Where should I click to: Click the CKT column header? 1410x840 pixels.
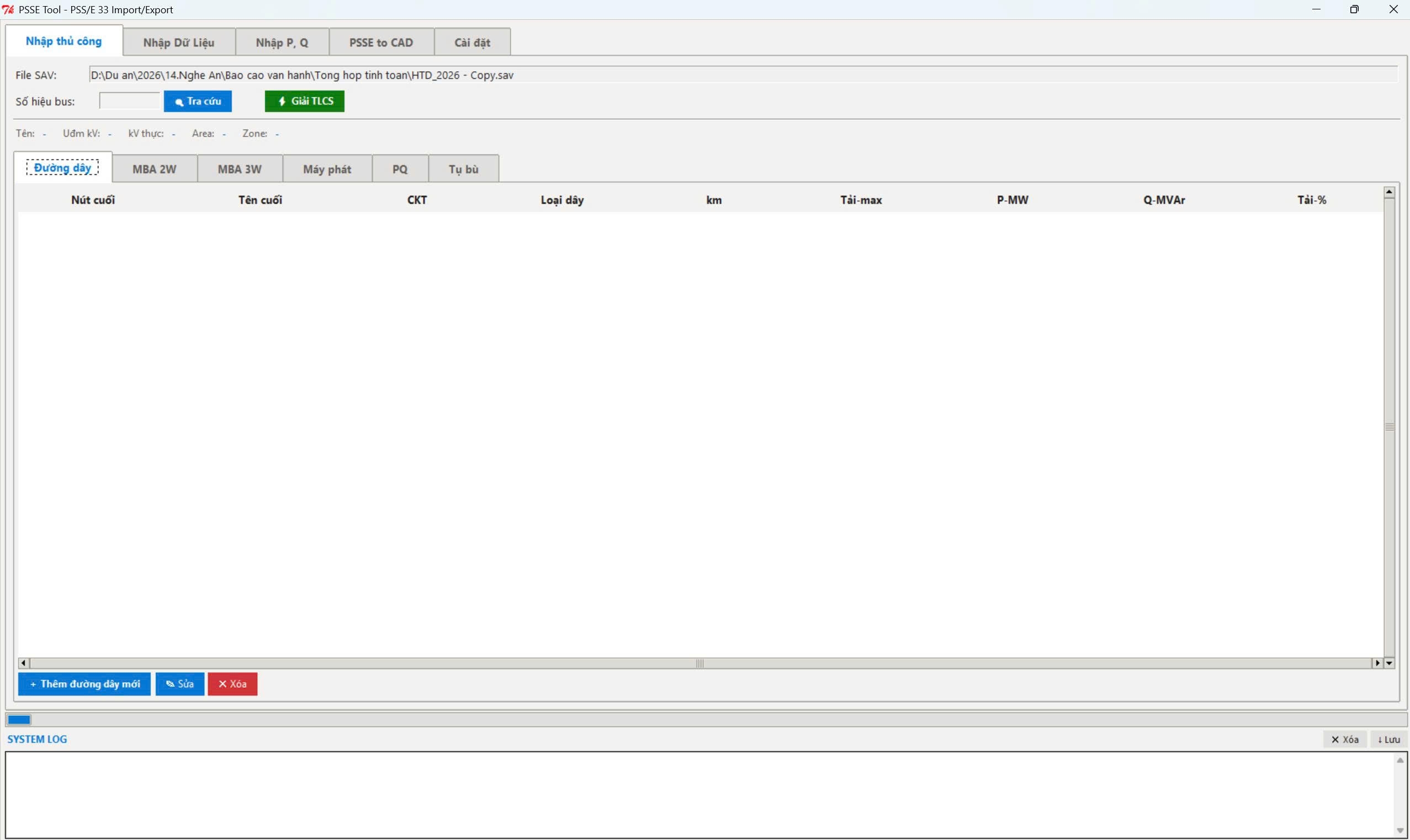click(417, 200)
